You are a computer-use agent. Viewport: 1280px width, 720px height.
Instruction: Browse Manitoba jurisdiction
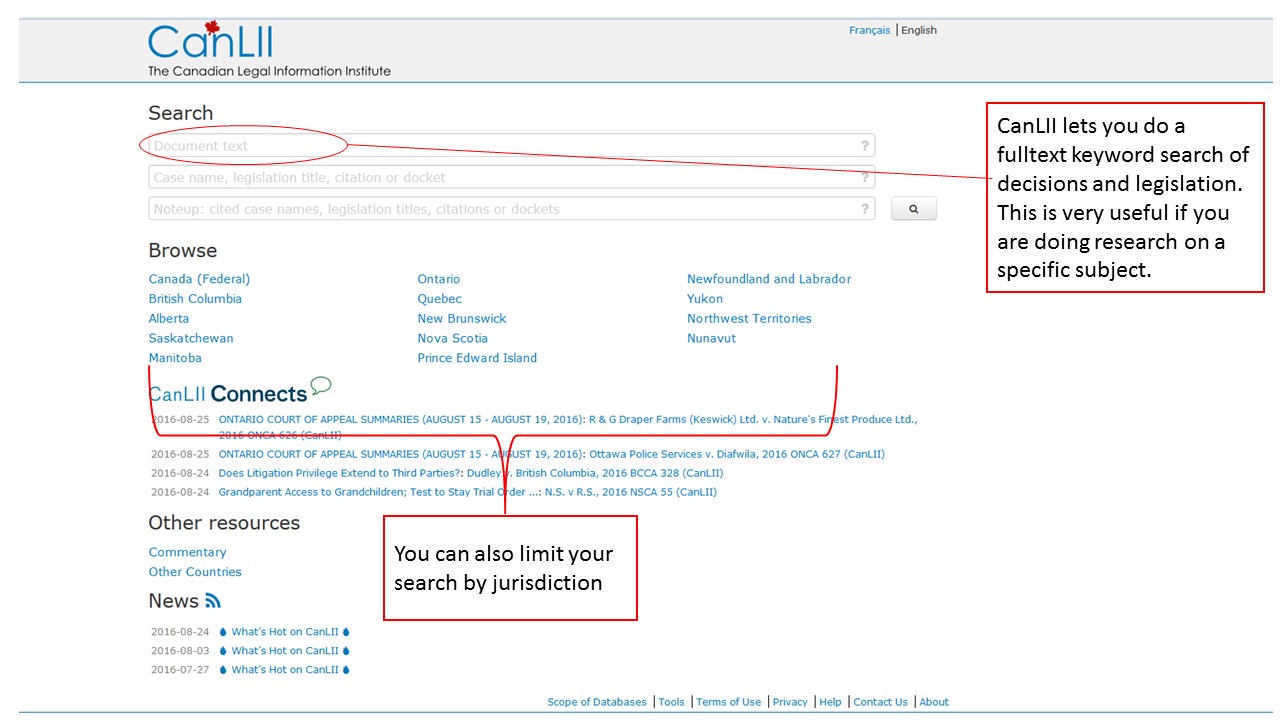[175, 358]
